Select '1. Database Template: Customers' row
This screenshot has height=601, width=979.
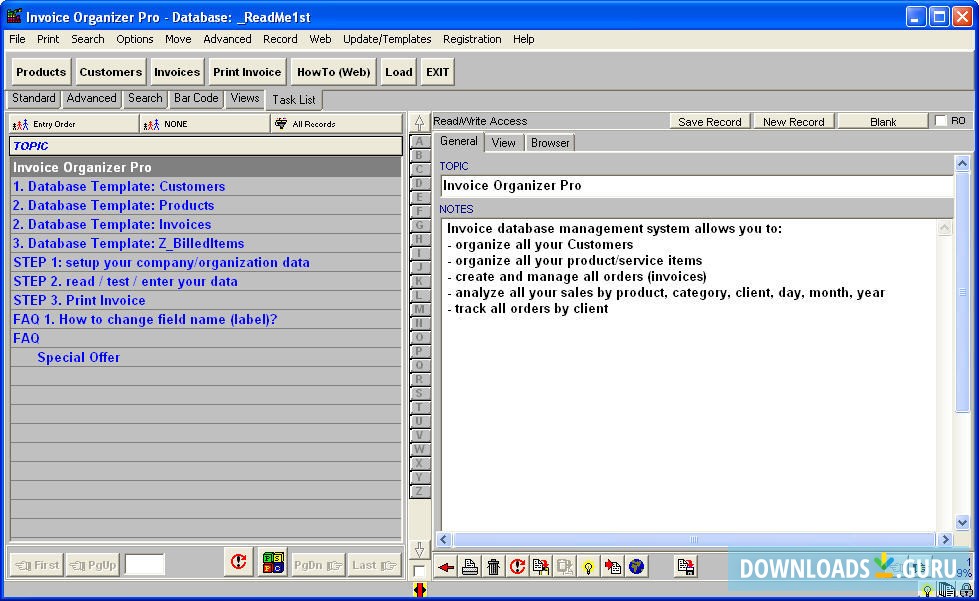coord(206,187)
